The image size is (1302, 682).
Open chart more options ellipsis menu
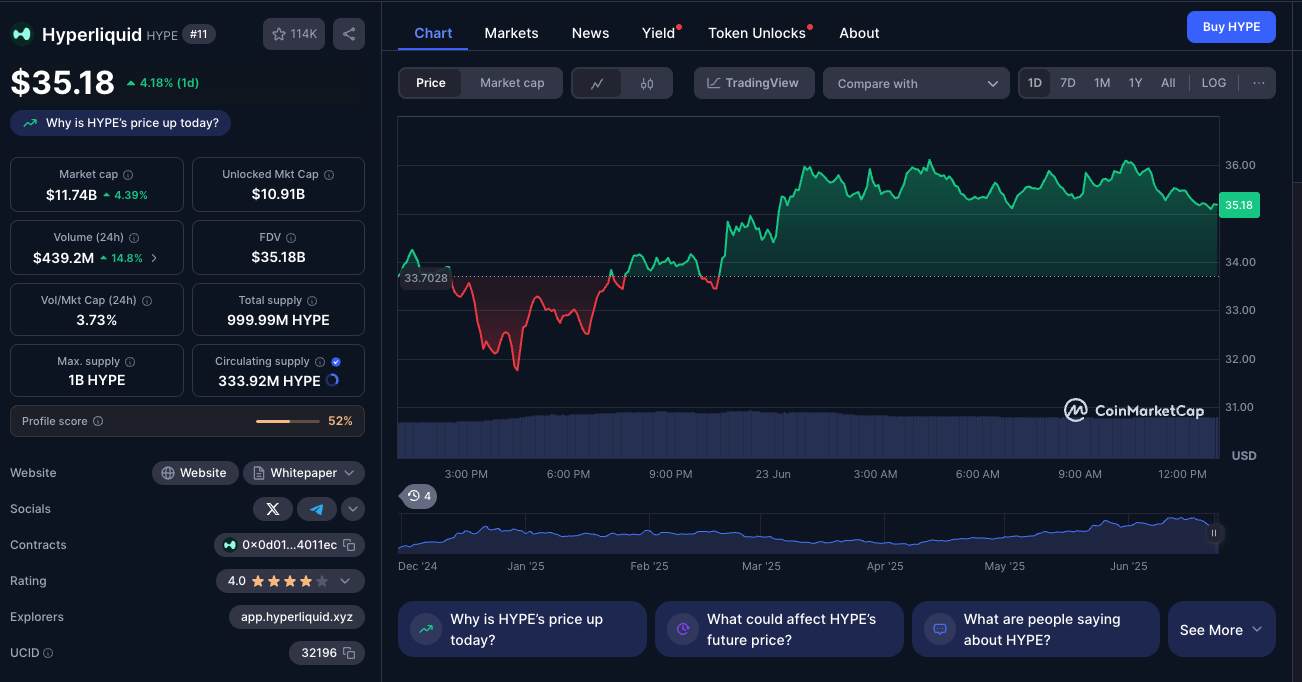(x=1259, y=83)
